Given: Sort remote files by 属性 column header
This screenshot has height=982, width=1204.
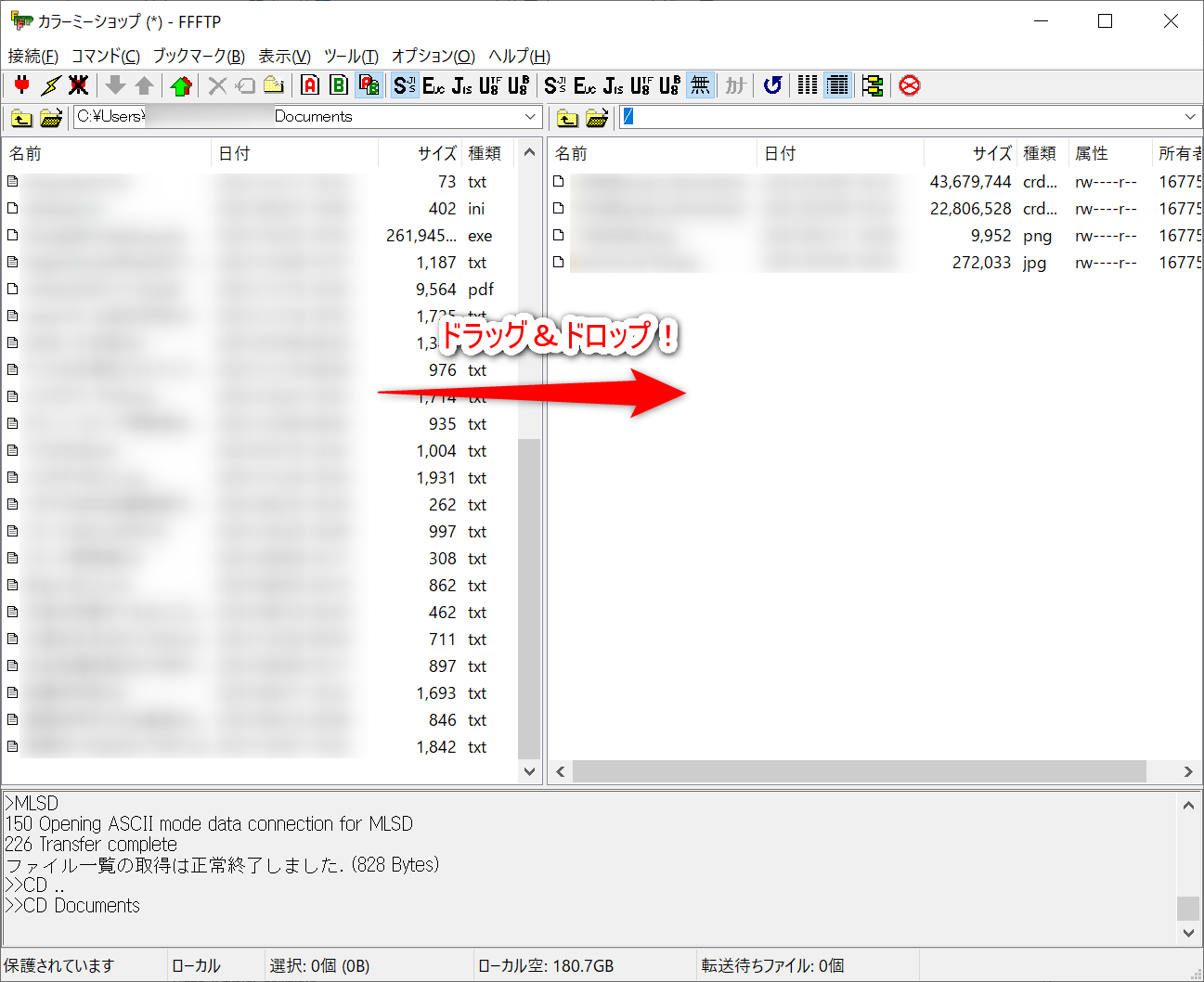Looking at the screenshot, I should tap(1092, 153).
